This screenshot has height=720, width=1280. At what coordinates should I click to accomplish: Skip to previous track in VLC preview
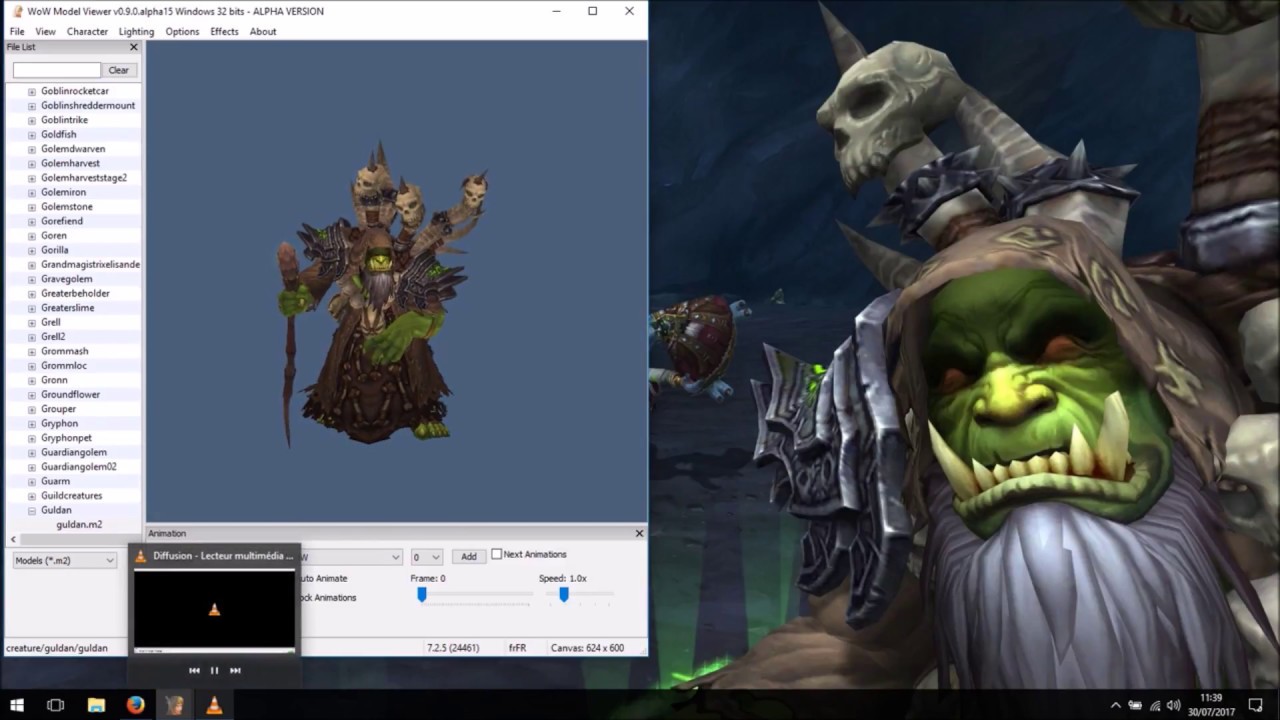coord(194,670)
